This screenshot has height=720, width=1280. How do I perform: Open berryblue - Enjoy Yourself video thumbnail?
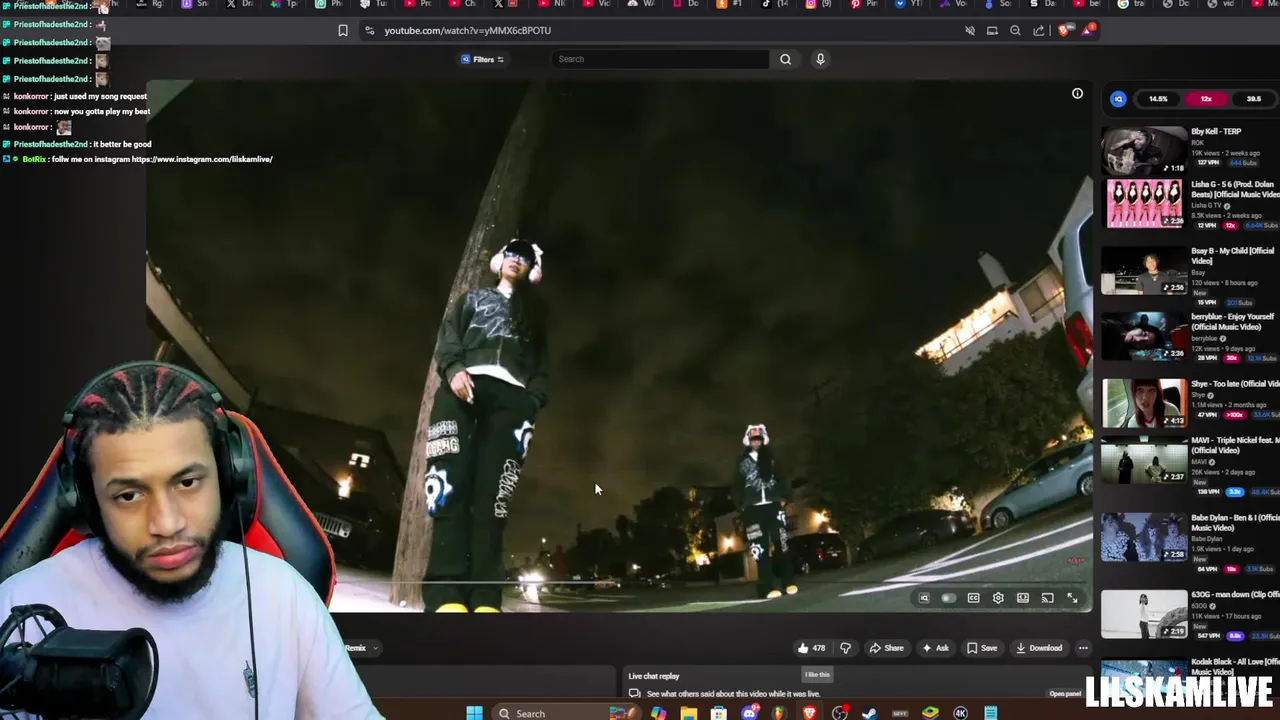[x=1144, y=336]
